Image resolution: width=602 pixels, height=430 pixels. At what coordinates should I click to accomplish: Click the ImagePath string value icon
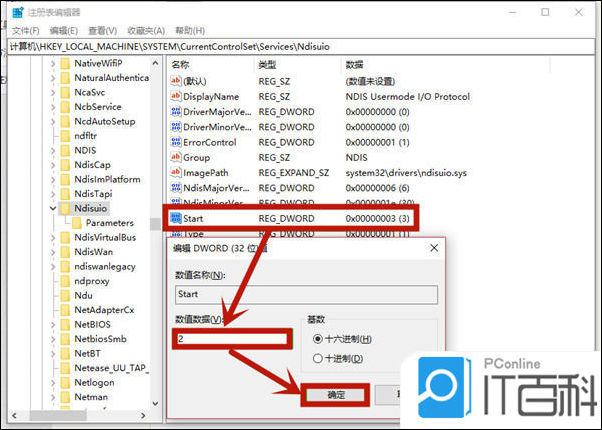[176, 172]
